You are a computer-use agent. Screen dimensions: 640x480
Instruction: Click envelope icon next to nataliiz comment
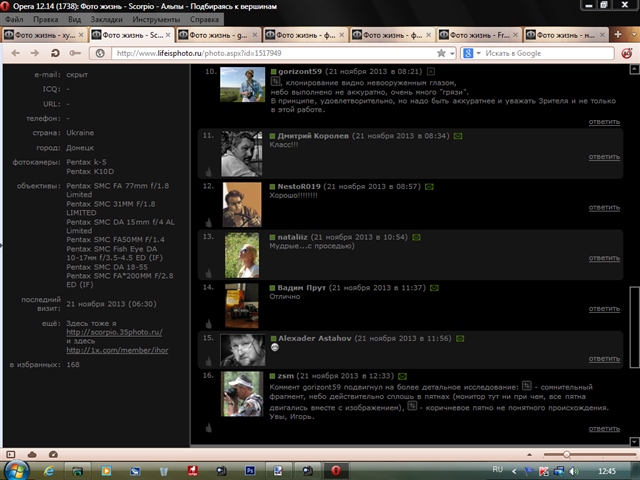coord(416,237)
